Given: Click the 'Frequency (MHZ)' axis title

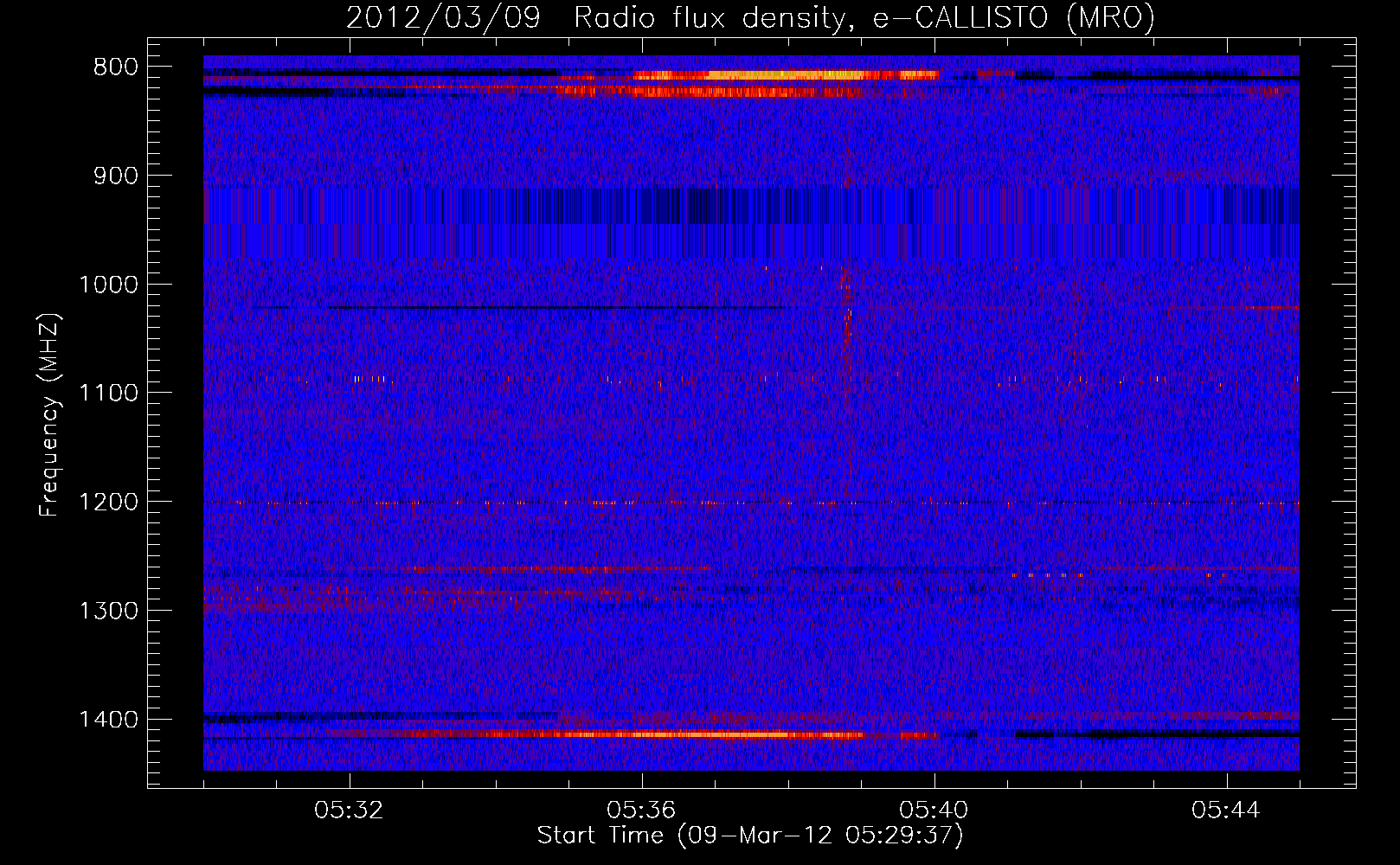Looking at the screenshot, I should point(49,415).
